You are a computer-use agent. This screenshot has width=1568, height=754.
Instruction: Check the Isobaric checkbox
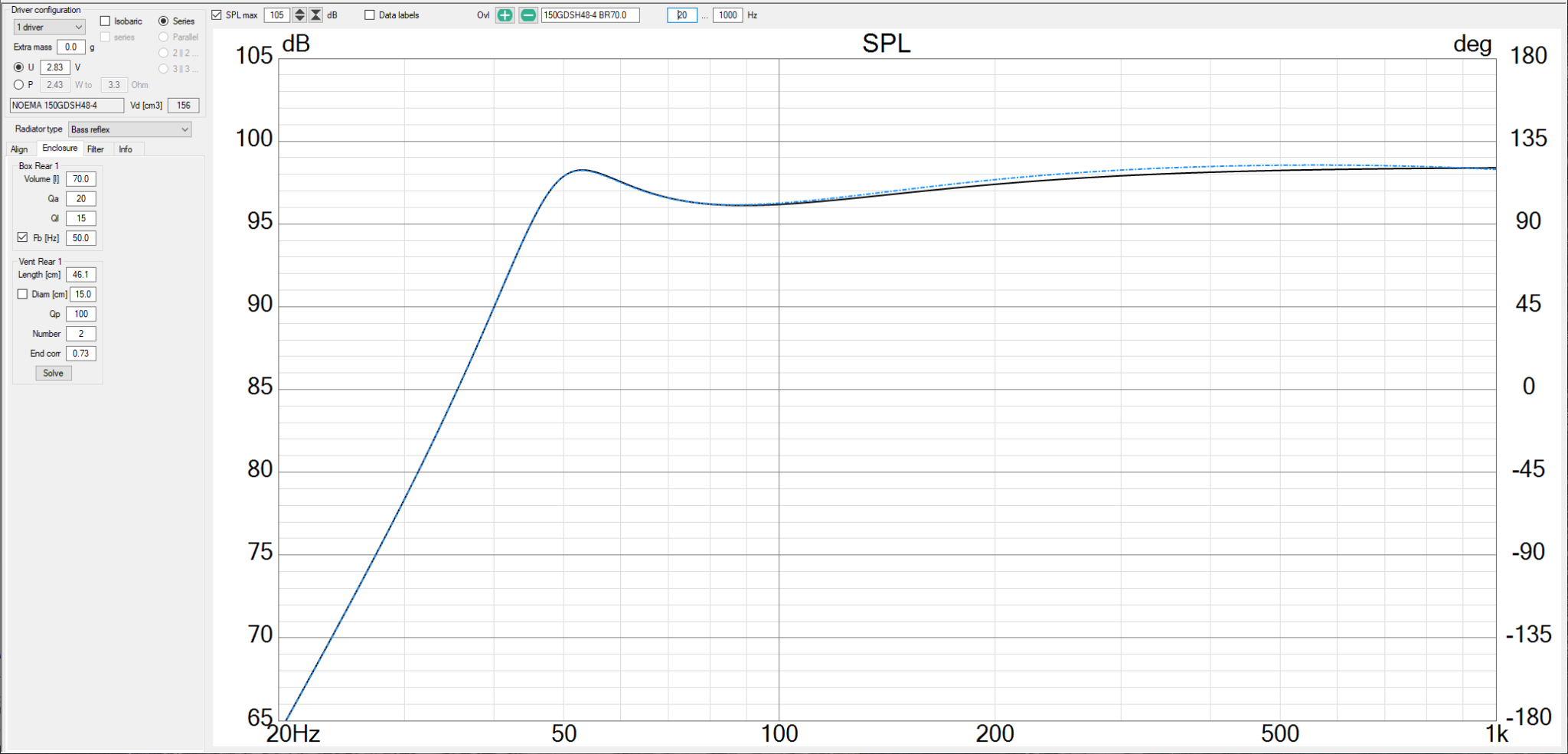[106, 21]
